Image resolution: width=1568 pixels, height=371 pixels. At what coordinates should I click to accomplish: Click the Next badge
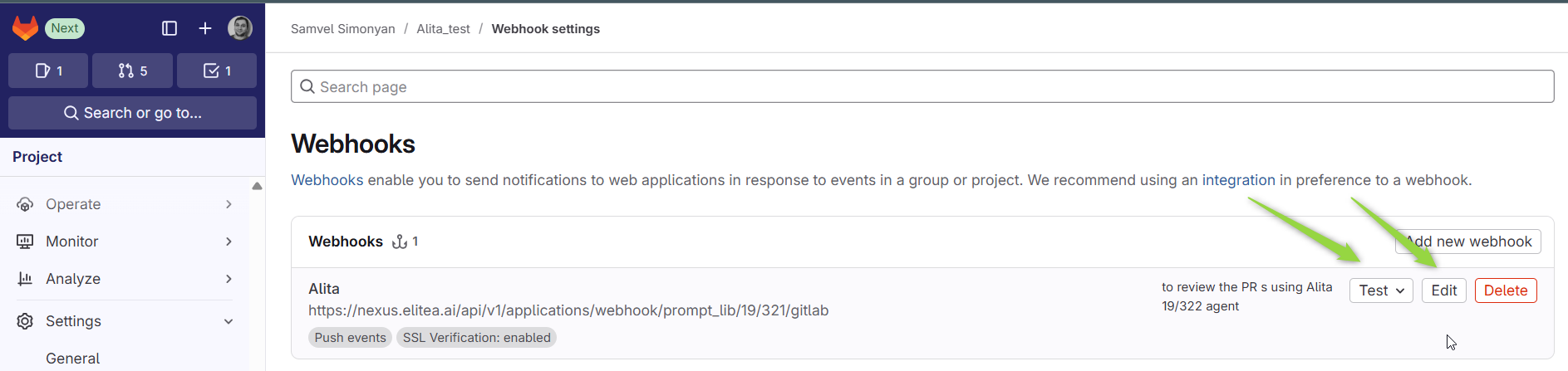(65, 28)
